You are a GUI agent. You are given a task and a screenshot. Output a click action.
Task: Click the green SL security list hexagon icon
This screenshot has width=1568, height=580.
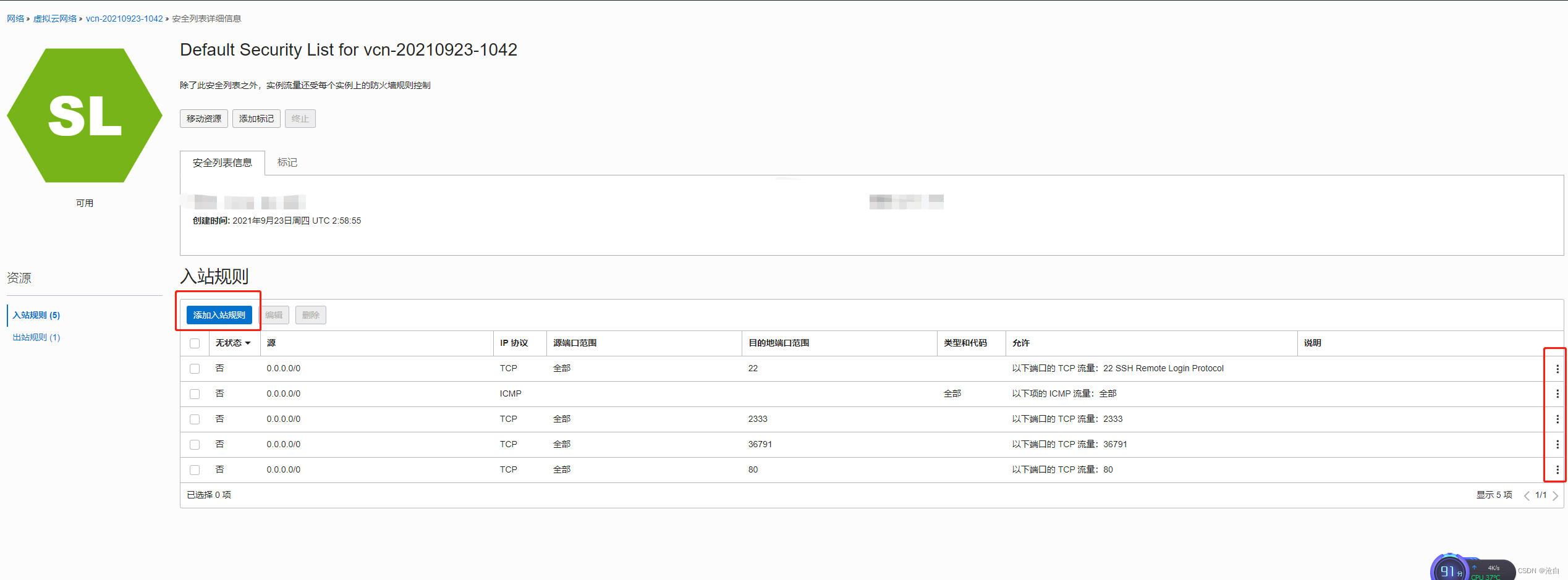(85, 116)
